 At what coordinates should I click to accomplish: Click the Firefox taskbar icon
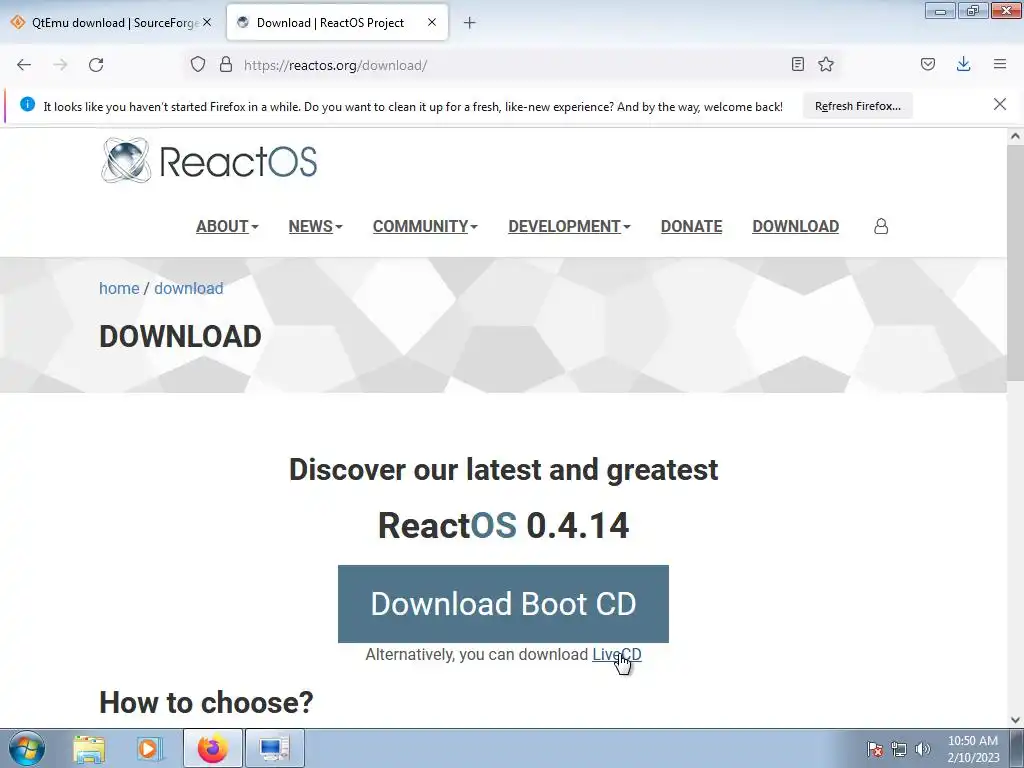point(213,748)
